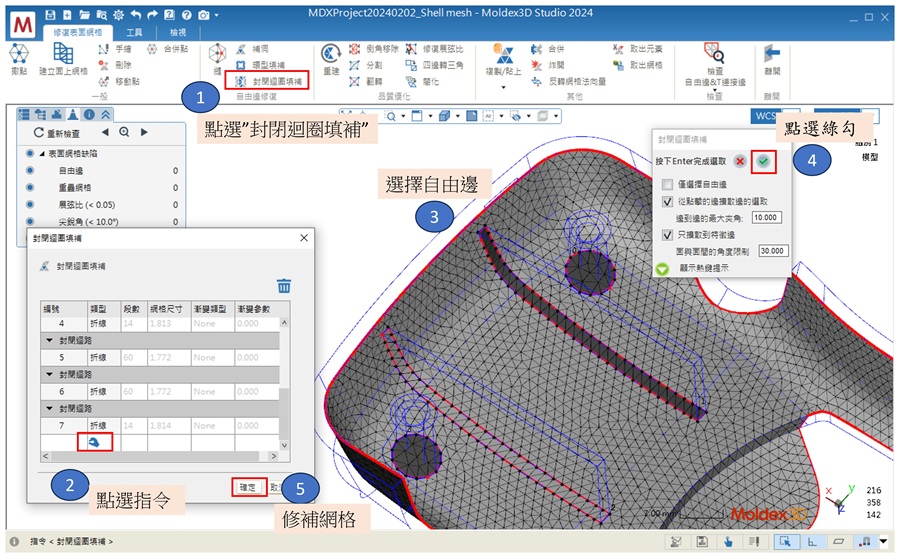Uncheck 只擴散到特徵邊 checkbox
The height and width of the screenshot is (558, 900).
click(x=667, y=234)
